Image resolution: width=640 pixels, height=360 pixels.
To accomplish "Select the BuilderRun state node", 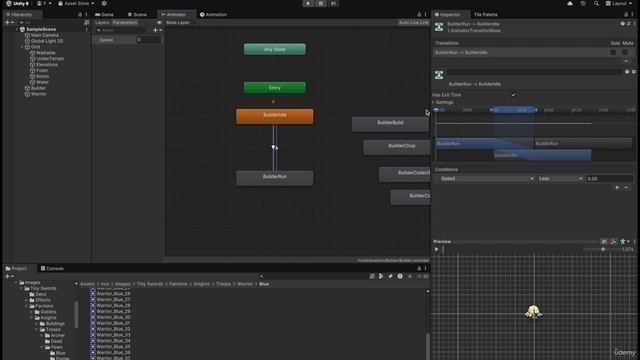I will coord(275,178).
